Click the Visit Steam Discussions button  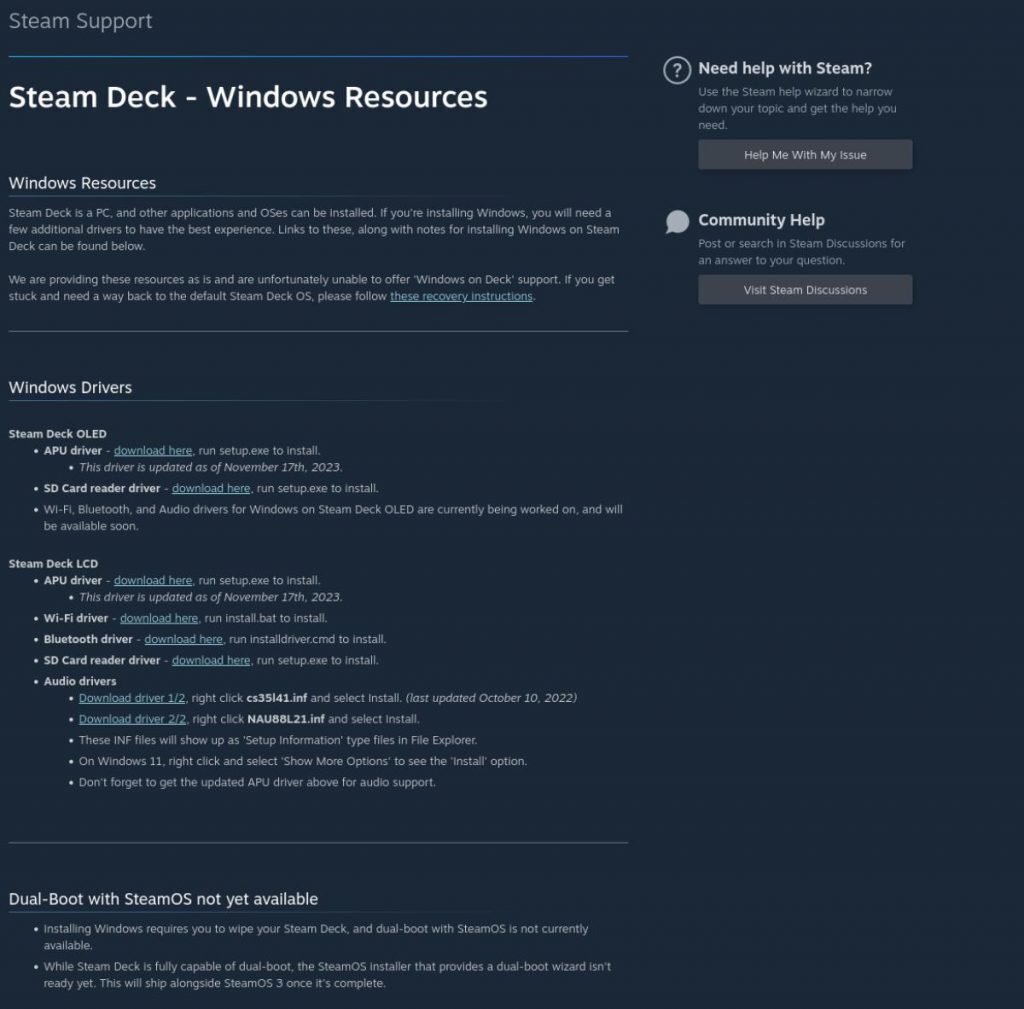(805, 289)
